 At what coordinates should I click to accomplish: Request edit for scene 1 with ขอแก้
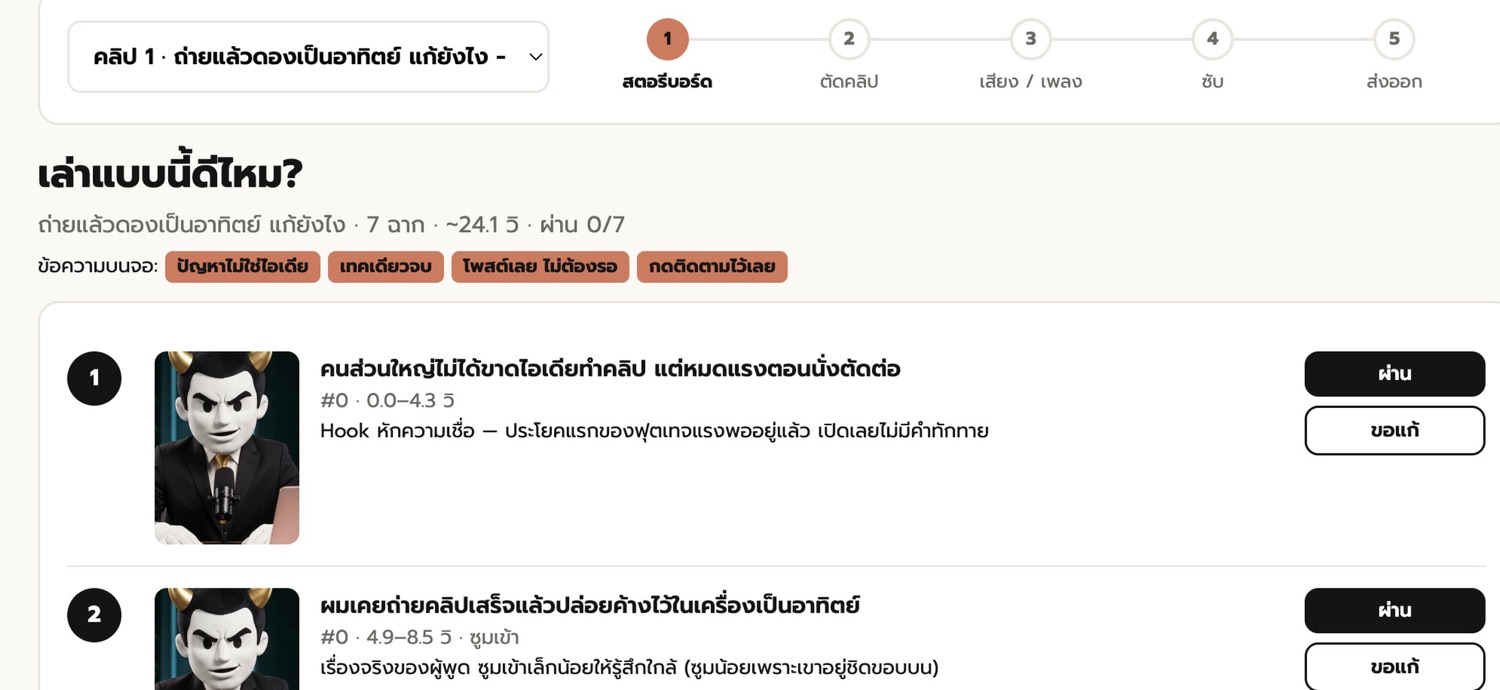(x=1395, y=431)
